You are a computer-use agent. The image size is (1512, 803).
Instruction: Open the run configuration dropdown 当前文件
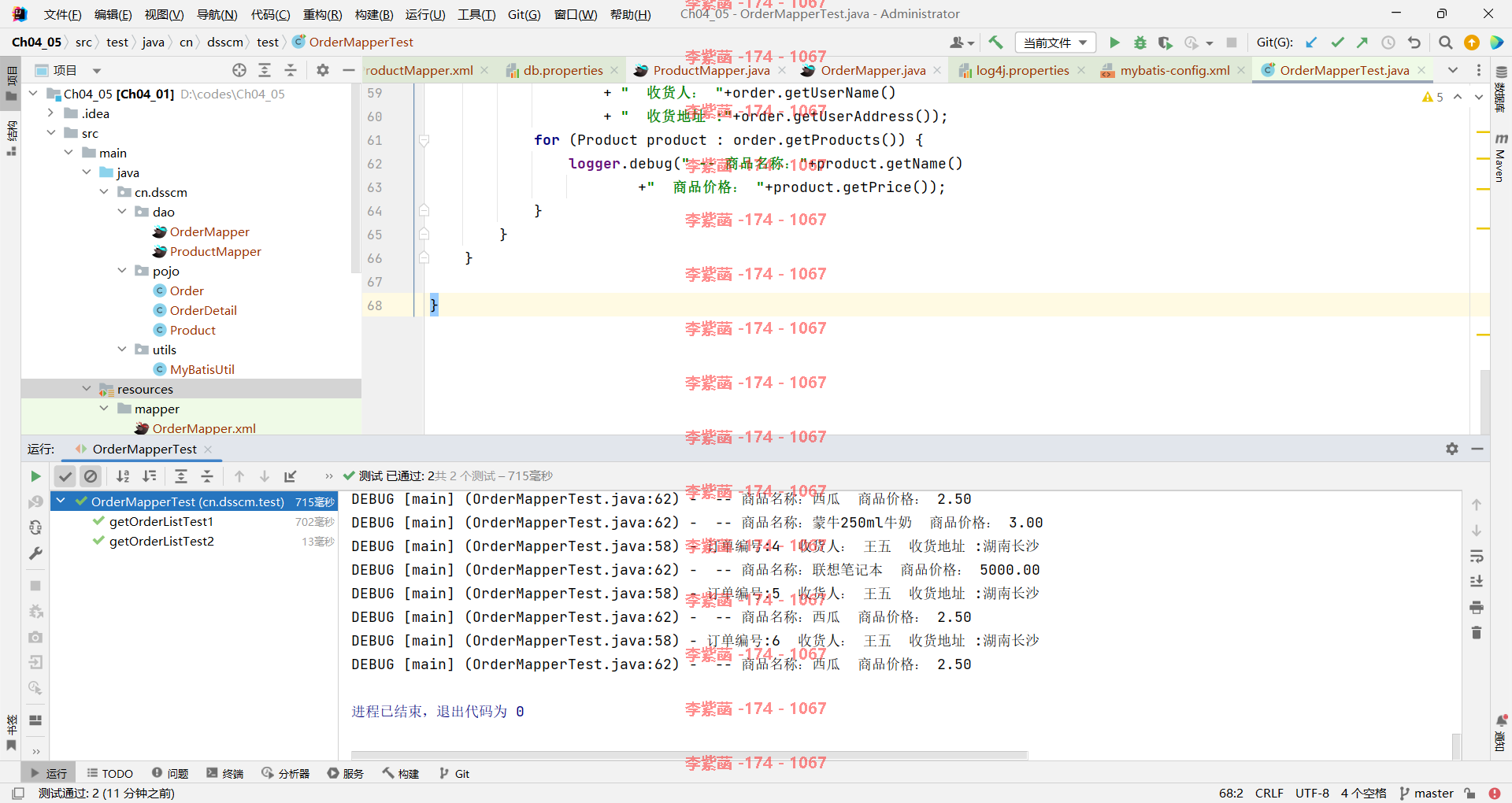(x=1055, y=43)
